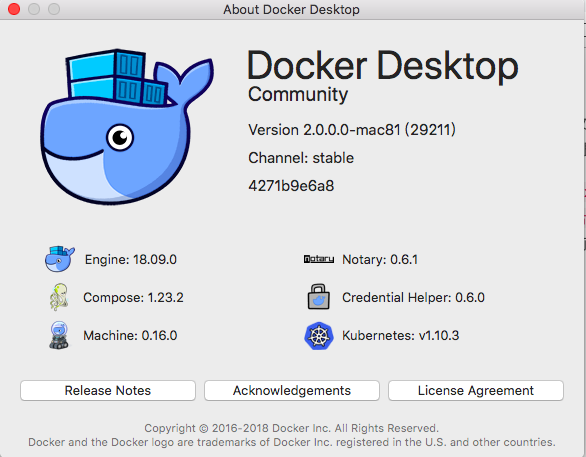Open the Acknowledgements

292,390
